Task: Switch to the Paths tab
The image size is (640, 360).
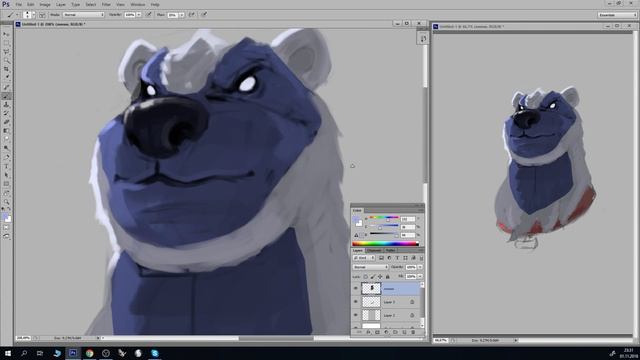Action: (x=390, y=250)
